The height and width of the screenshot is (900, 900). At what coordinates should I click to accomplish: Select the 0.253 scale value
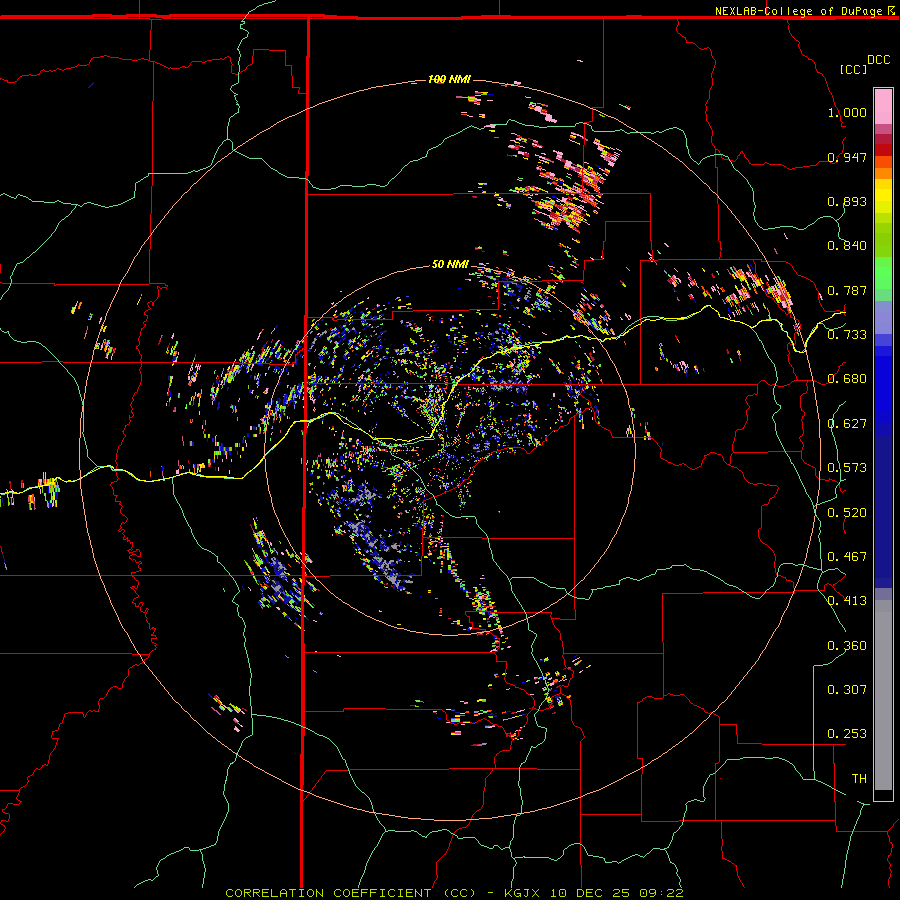pyautogui.click(x=847, y=734)
